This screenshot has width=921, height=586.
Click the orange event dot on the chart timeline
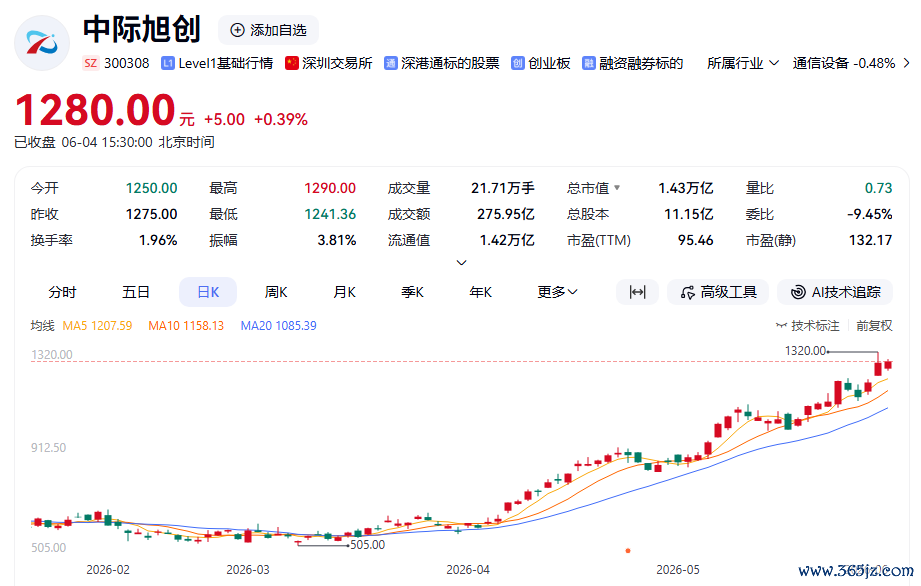pyautogui.click(x=628, y=551)
